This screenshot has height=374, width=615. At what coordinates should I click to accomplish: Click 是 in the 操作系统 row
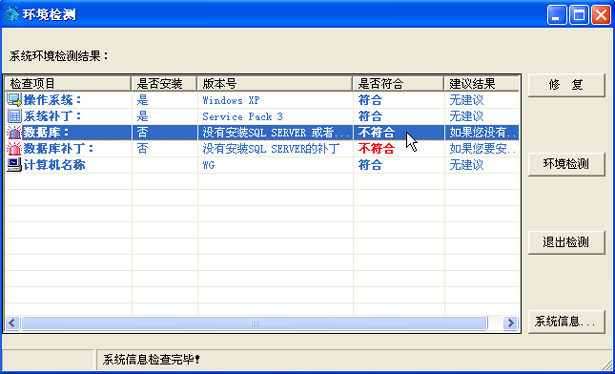point(142,100)
